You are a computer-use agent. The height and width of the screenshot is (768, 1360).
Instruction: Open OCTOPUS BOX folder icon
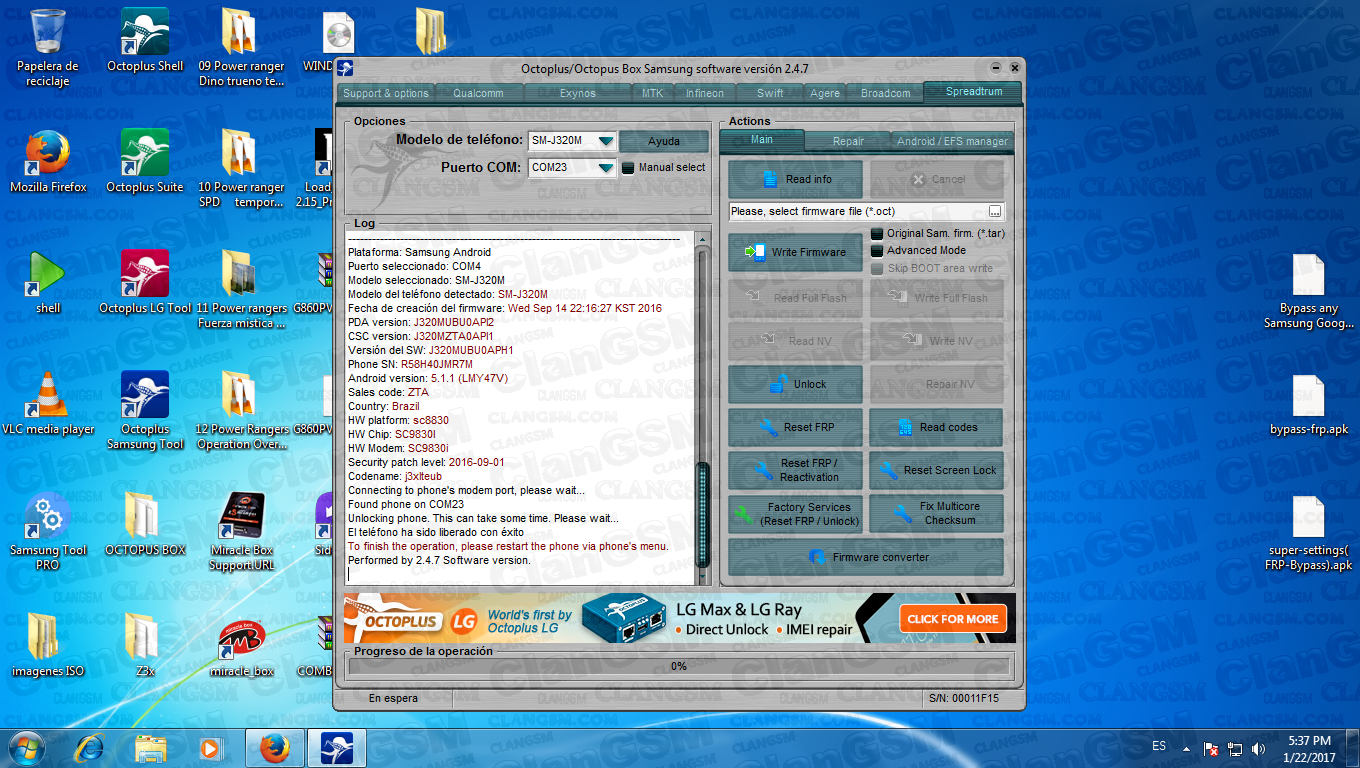145,524
